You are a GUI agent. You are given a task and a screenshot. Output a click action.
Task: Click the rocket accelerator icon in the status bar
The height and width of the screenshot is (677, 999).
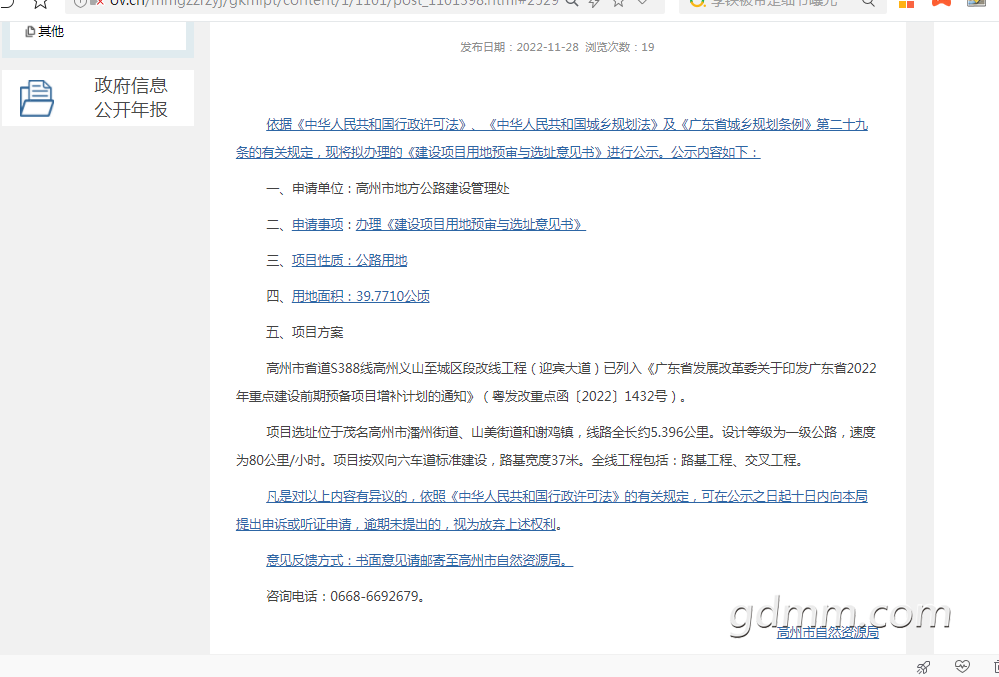pyautogui.click(x=923, y=667)
